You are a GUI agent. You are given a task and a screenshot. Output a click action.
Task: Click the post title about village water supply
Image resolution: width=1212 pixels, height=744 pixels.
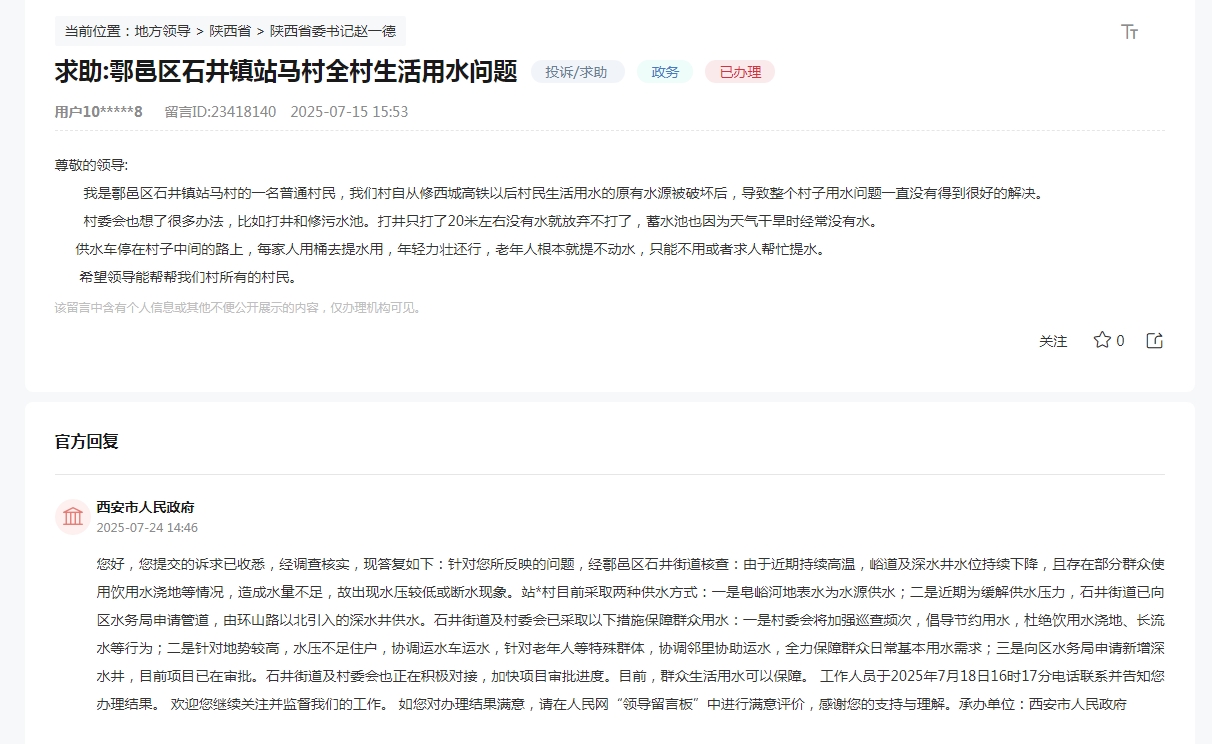[287, 71]
